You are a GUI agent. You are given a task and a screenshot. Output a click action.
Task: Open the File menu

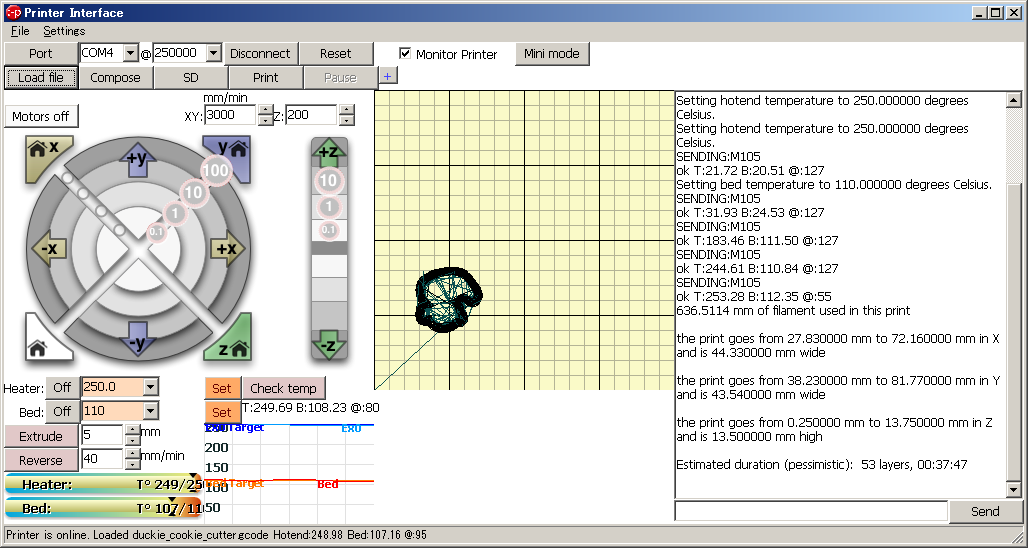pos(20,31)
